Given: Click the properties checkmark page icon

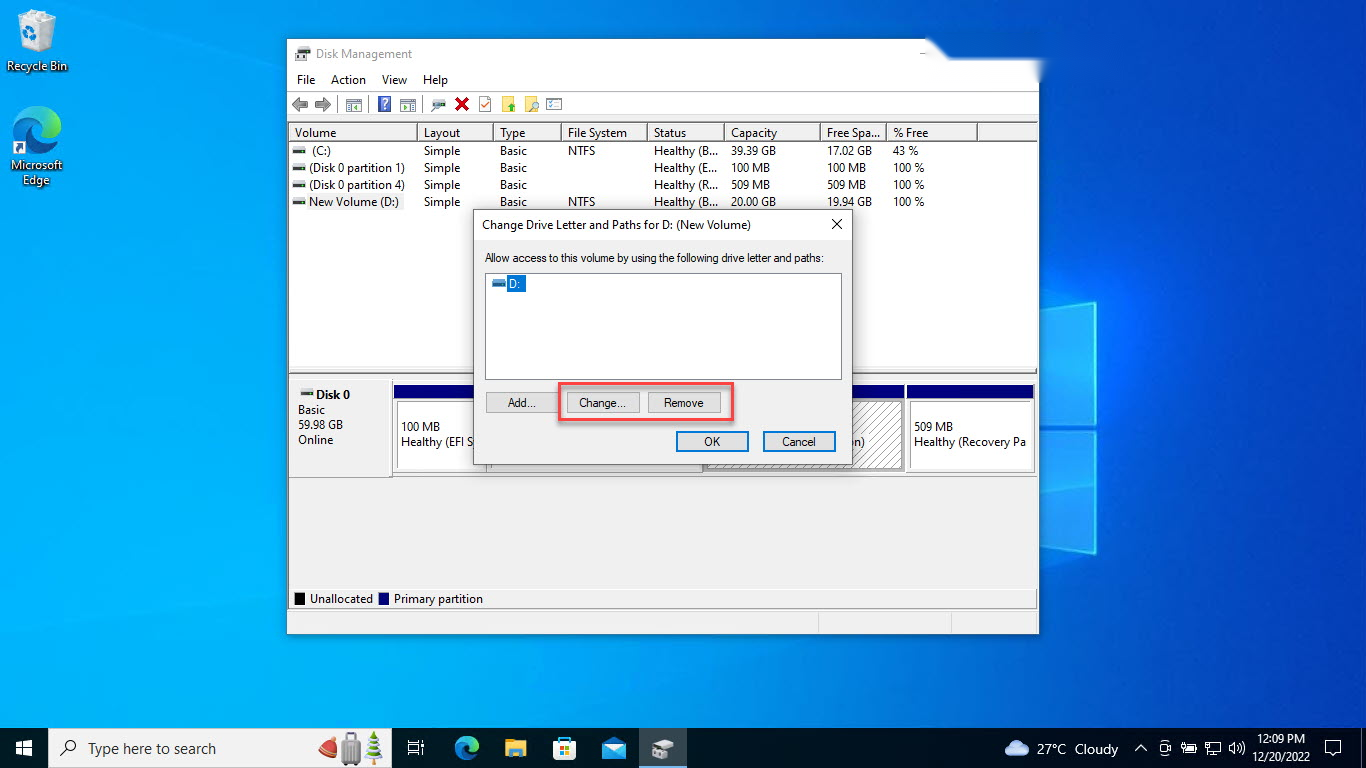Looking at the screenshot, I should (485, 104).
